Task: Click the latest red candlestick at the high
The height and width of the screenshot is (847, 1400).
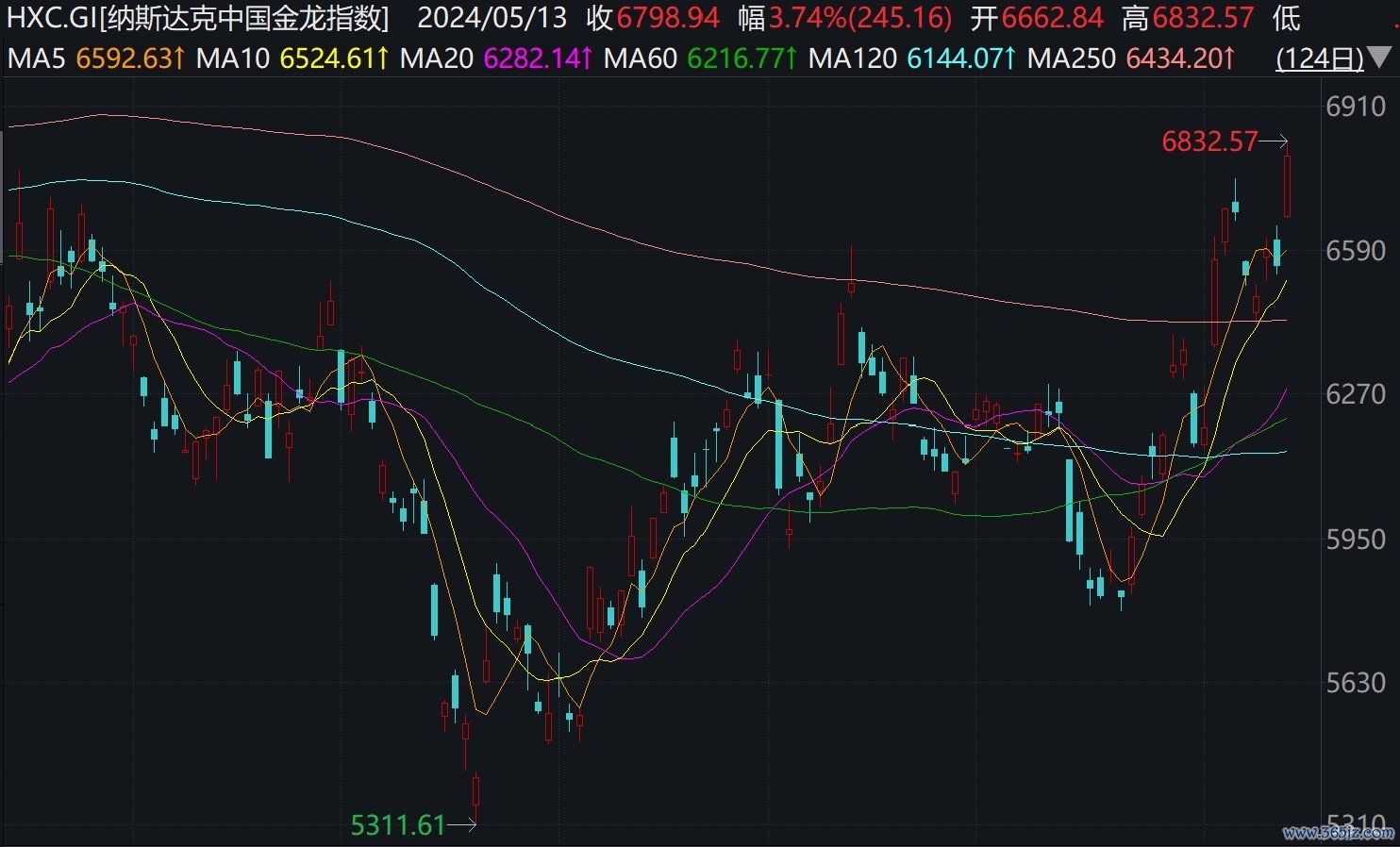Action: [x=1287, y=187]
